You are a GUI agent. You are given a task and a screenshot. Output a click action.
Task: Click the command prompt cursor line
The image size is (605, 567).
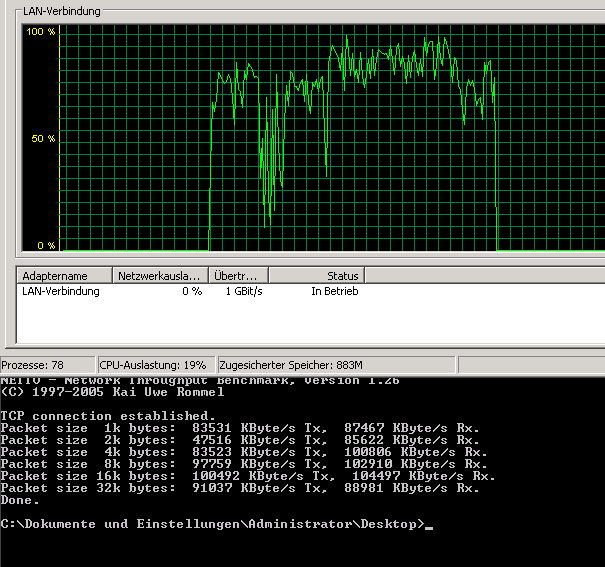[x=215, y=524]
